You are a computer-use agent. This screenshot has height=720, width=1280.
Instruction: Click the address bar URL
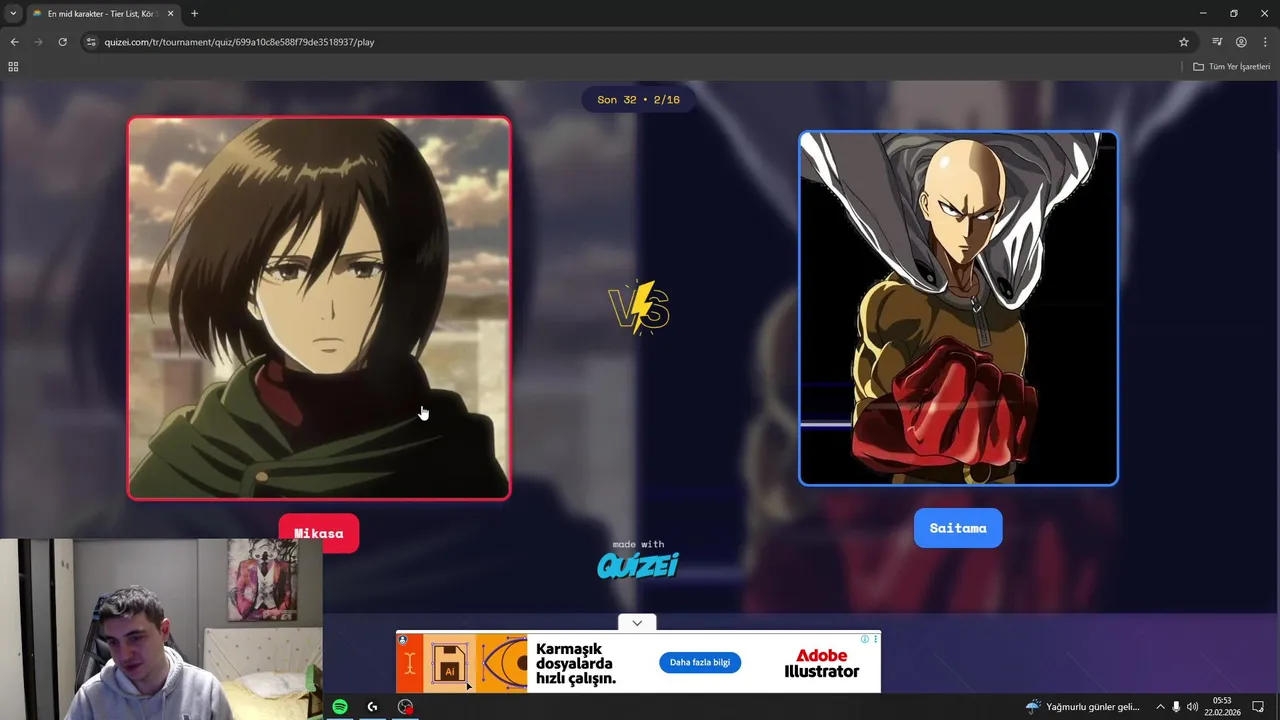tap(239, 42)
